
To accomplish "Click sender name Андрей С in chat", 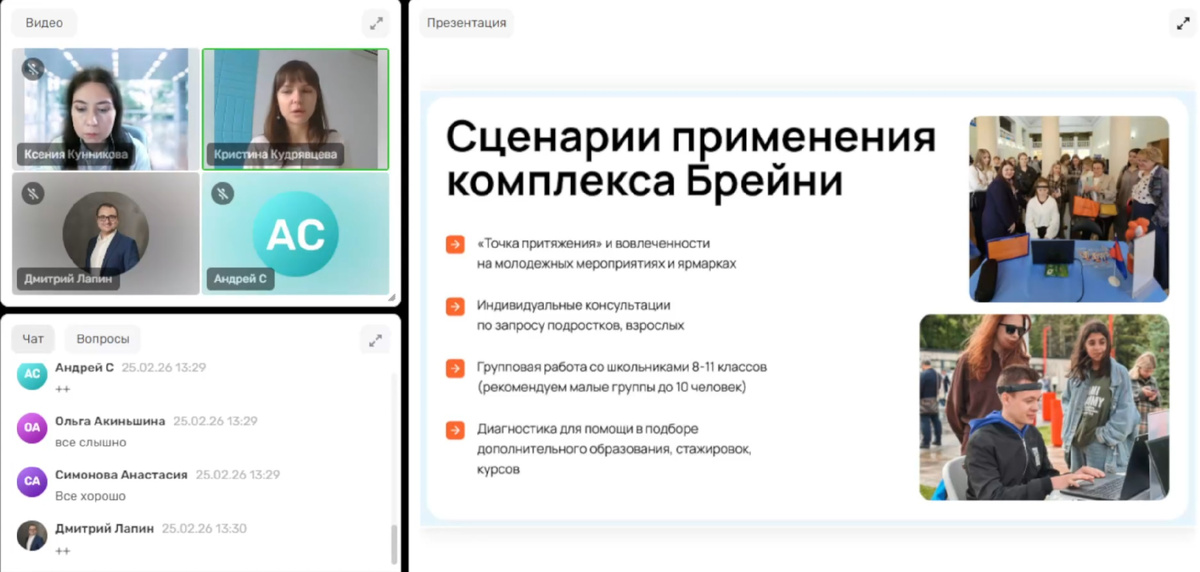I will (84, 367).
